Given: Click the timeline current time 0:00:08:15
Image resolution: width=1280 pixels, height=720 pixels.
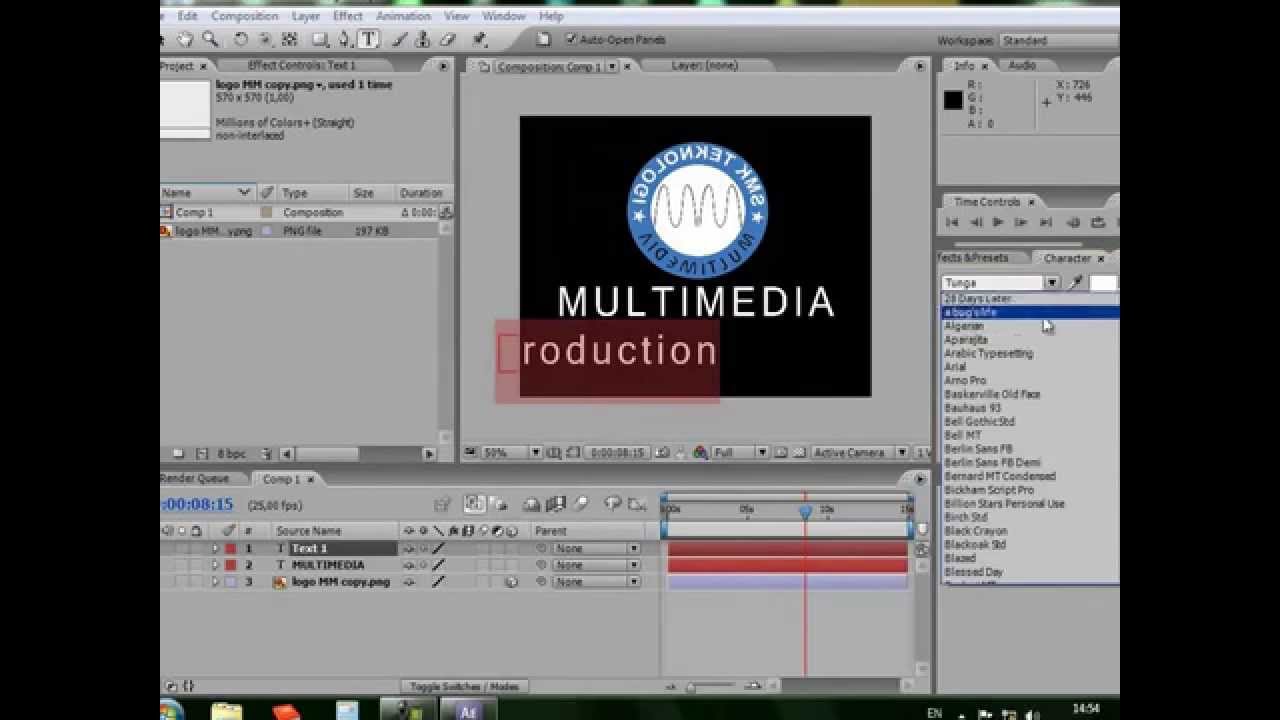Looking at the screenshot, I should tap(196, 505).
